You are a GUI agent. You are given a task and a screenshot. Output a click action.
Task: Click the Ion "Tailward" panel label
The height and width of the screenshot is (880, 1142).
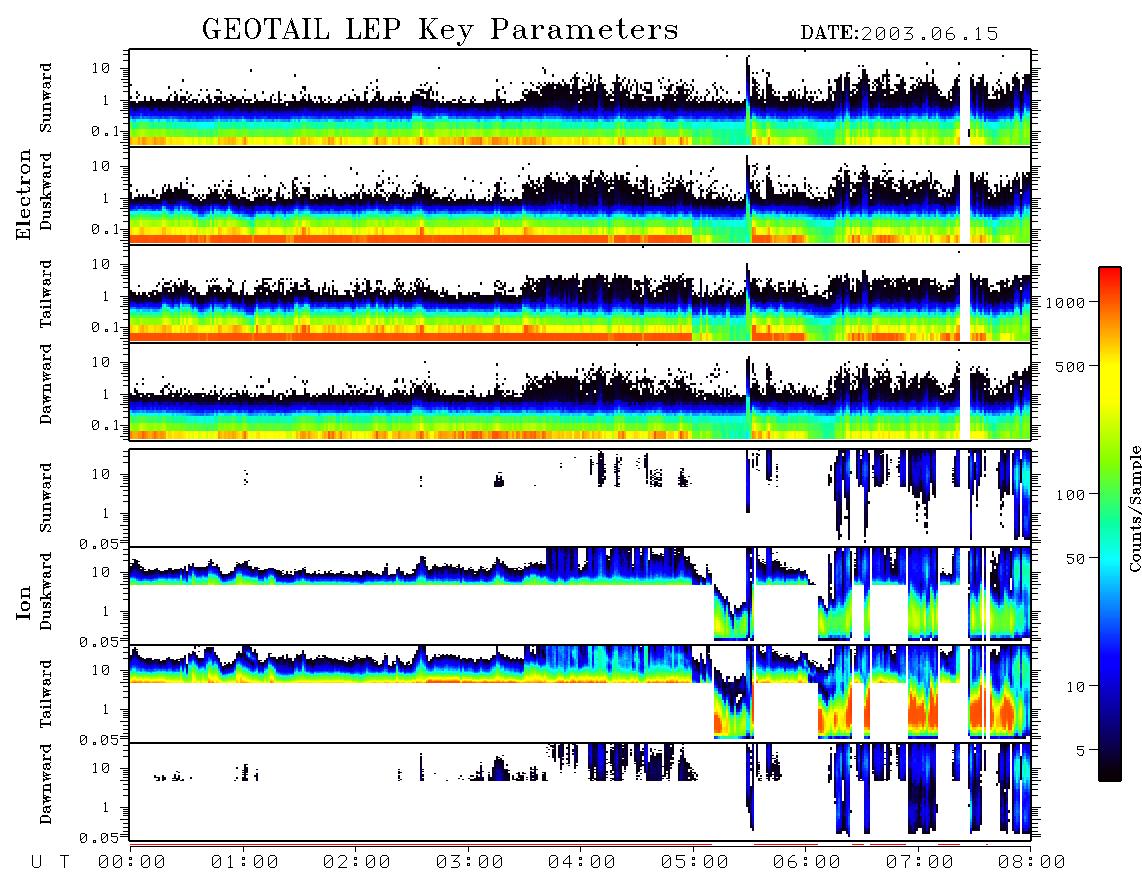[x=46, y=694]
